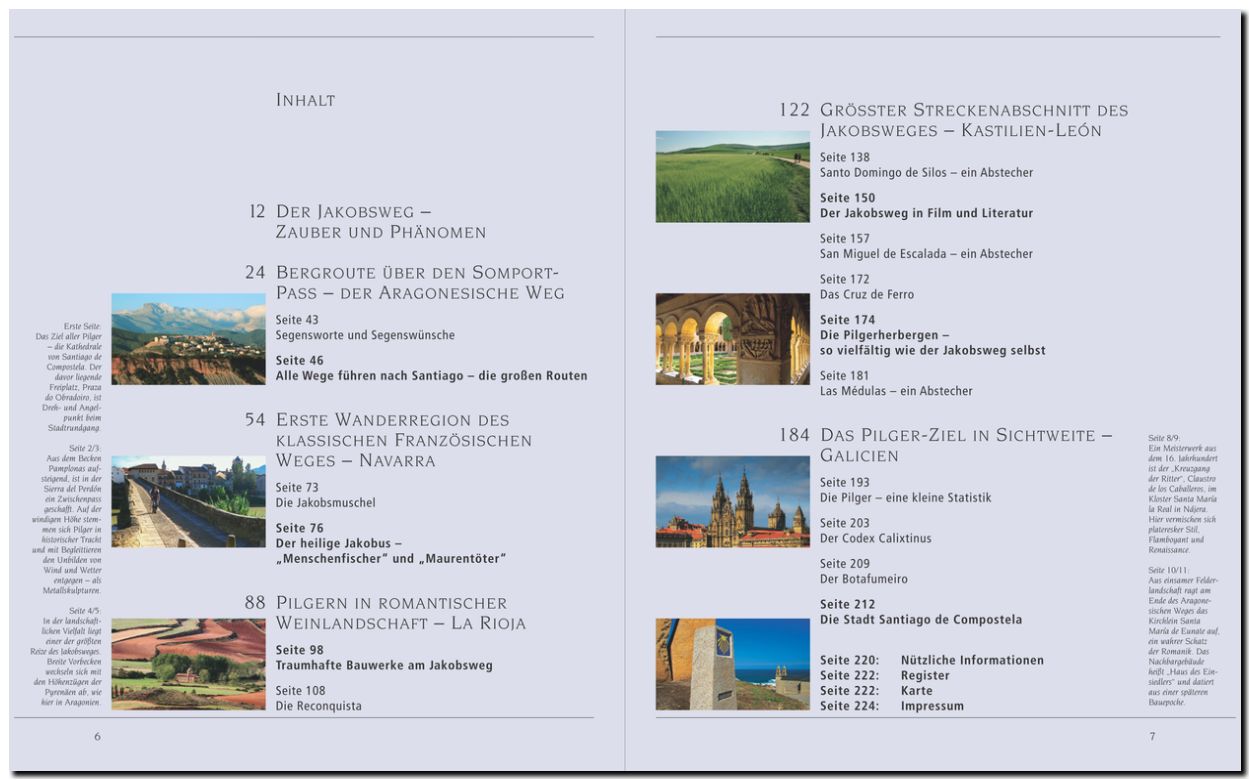Open chapter 24 'Bergroute über den Somport-Pass'
Image resolution: width=1250 pixels, height=780 pixels.
click(x=420, y=283)
